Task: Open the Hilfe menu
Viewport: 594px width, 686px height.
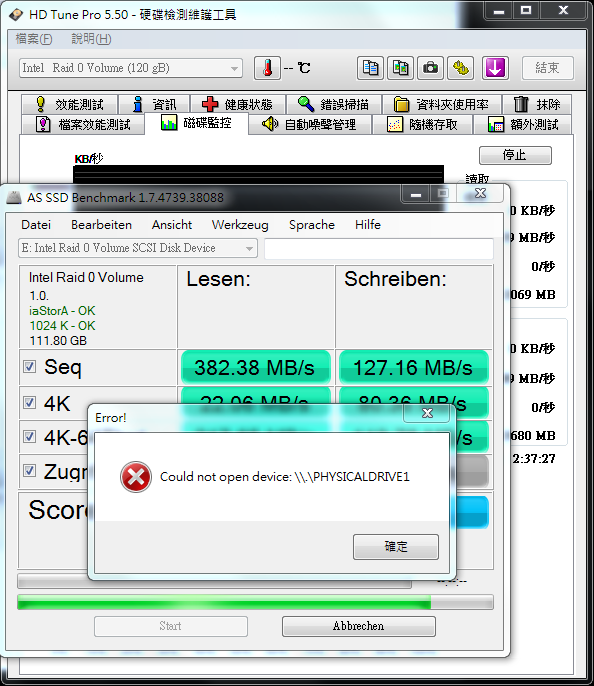Action: 368,225
